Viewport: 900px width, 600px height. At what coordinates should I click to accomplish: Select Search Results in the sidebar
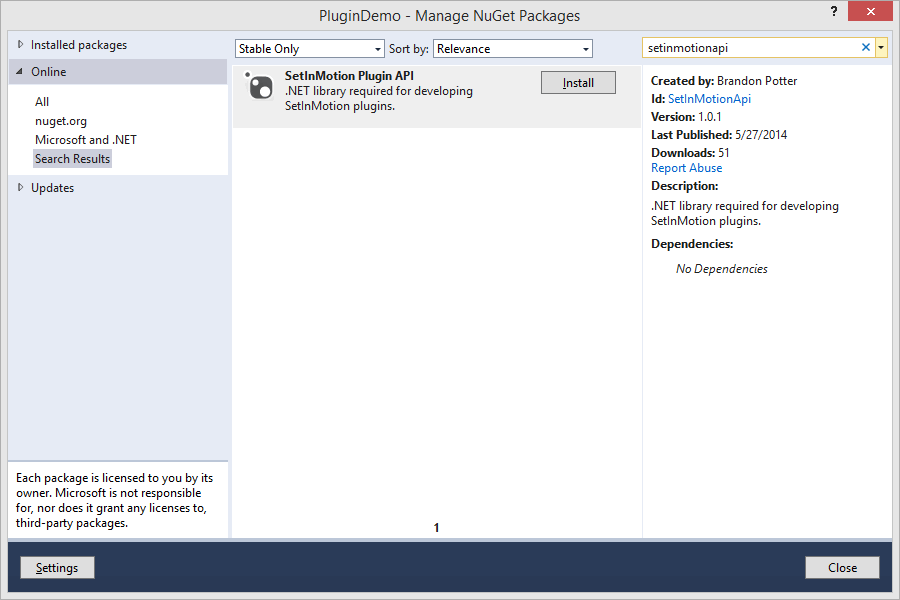click(x=72, y=158)
